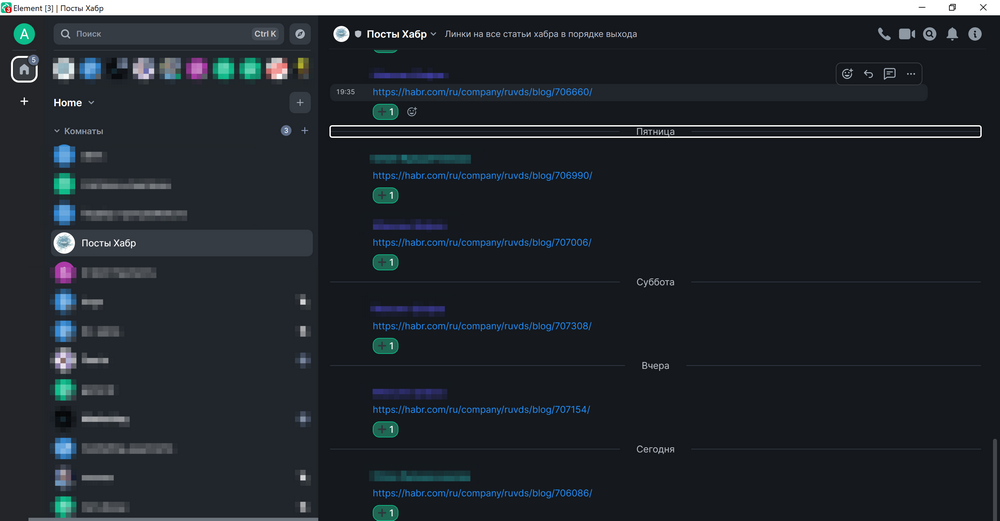
Task: Open the Home dropdown chevron
Action: click(x=91, y=103)
